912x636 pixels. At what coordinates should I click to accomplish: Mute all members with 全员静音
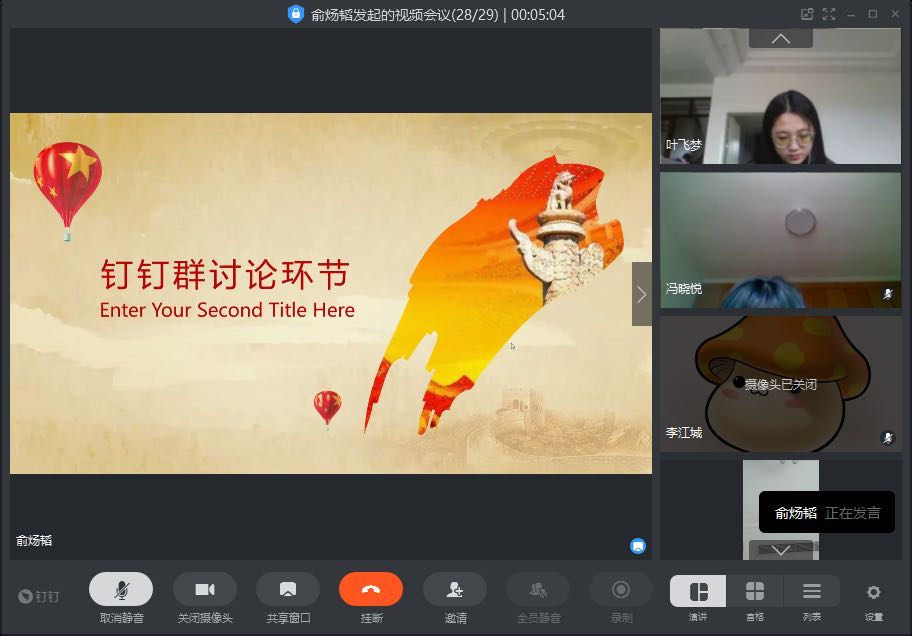coord(538,589)
